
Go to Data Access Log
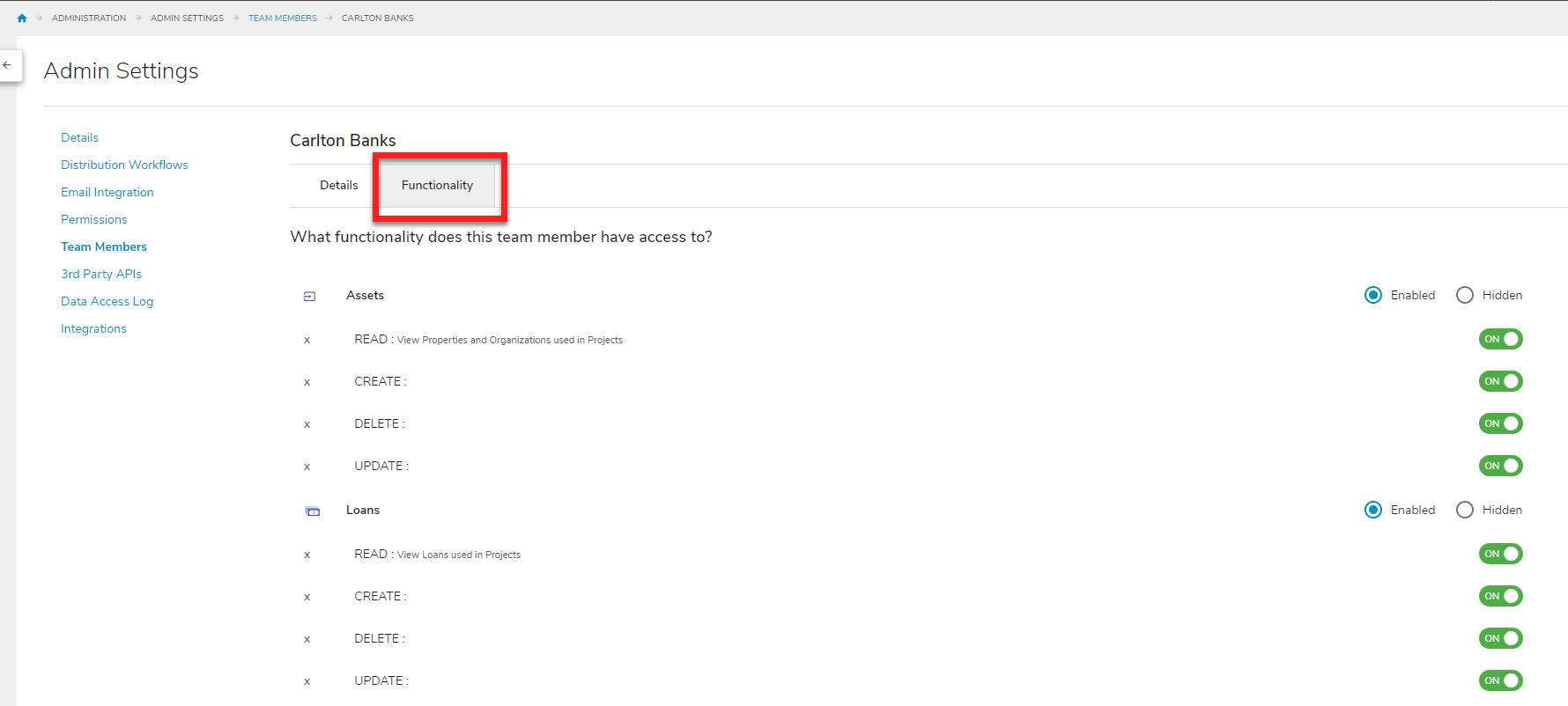107,301
